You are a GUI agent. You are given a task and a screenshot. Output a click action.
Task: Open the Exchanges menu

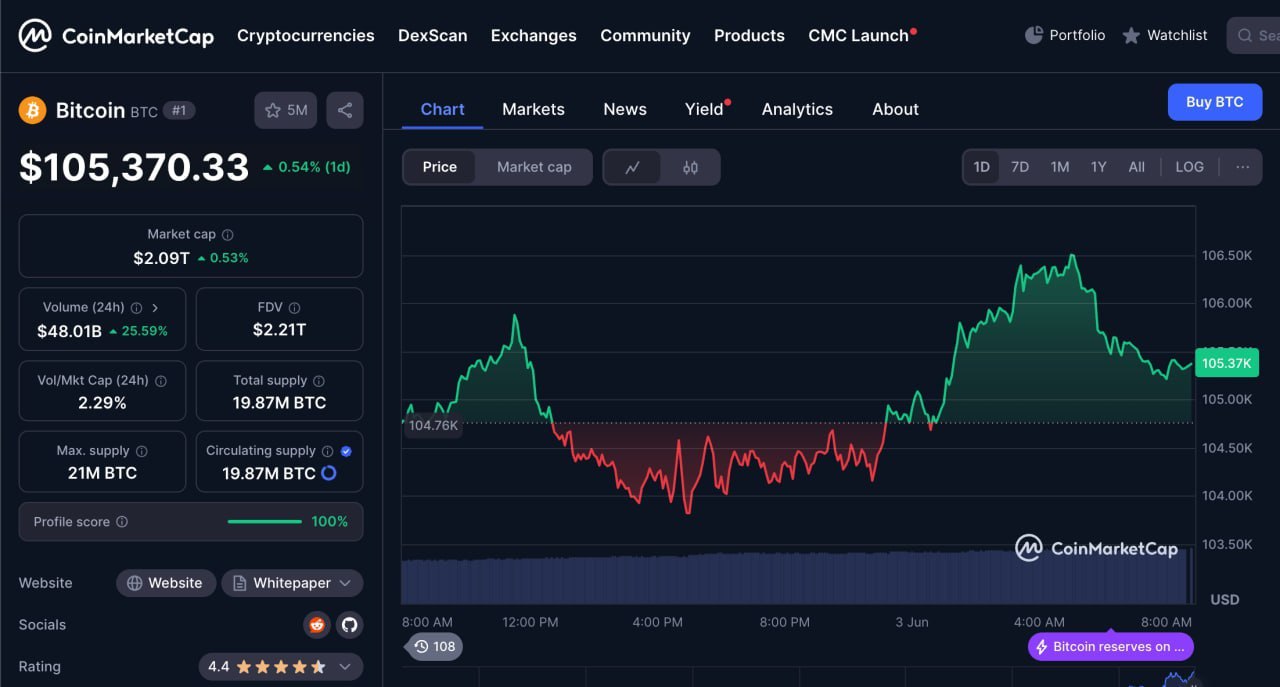534,36
